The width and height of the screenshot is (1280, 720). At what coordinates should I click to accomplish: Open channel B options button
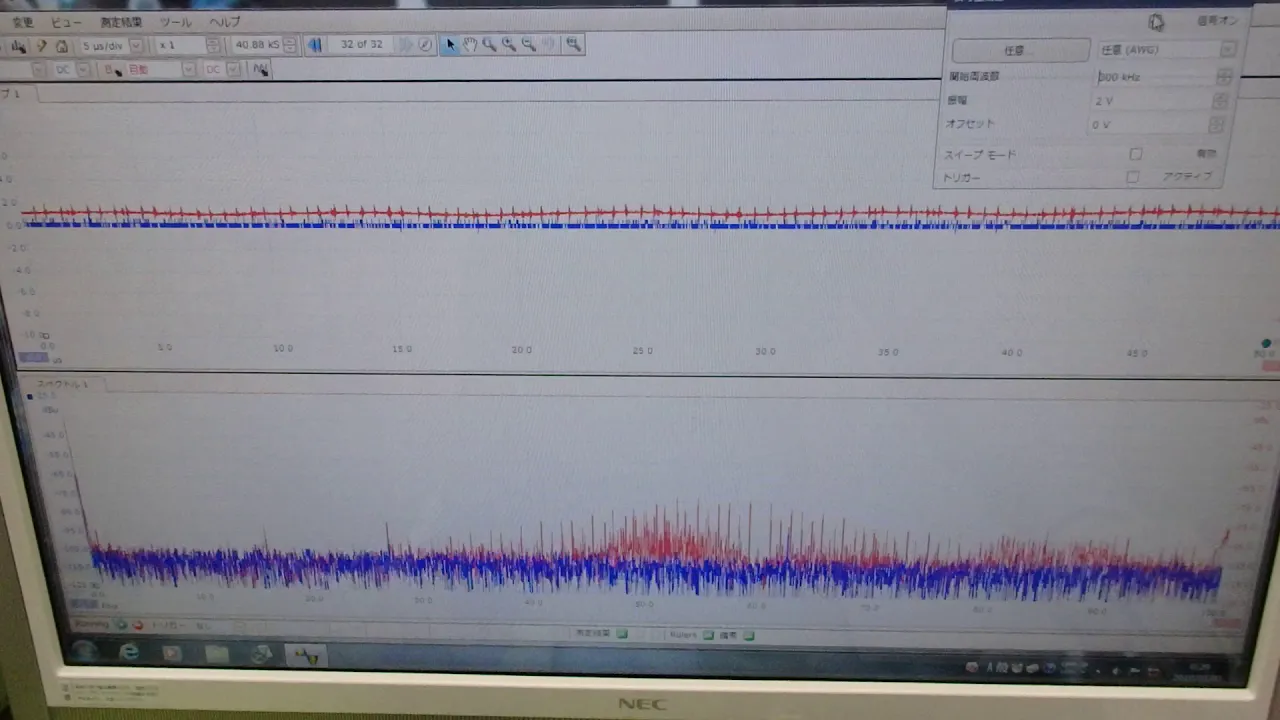[111, 70]
